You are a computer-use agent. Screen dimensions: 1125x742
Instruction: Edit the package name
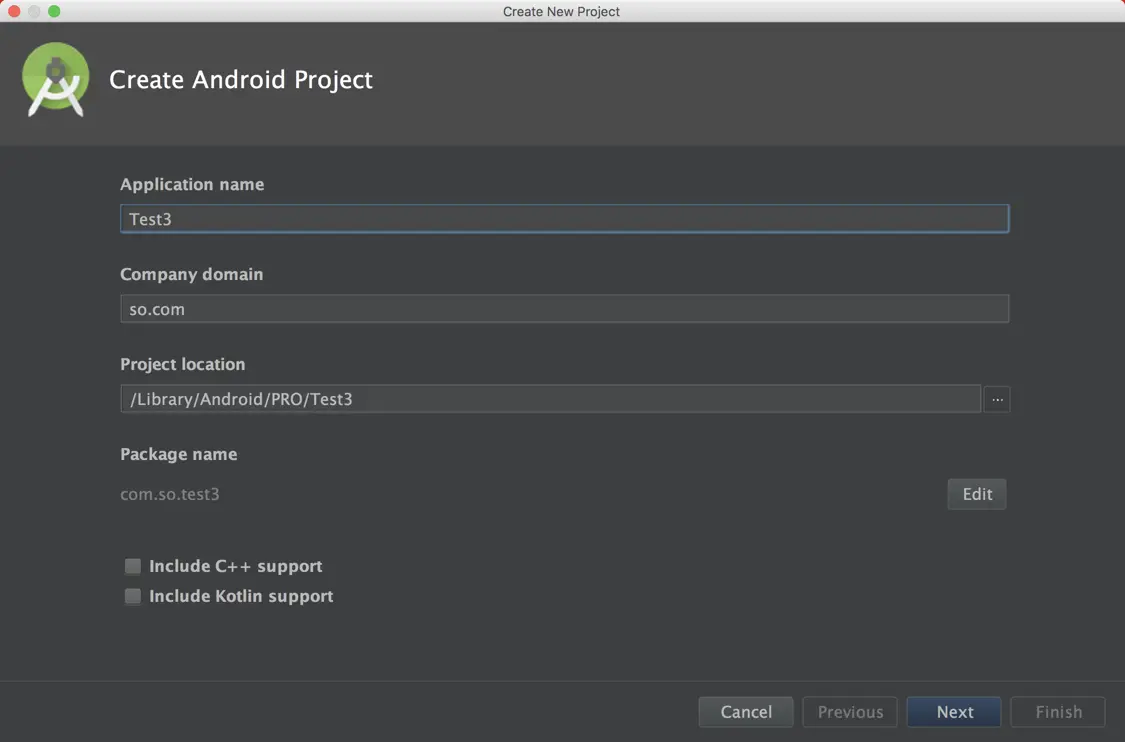point(976,494)
